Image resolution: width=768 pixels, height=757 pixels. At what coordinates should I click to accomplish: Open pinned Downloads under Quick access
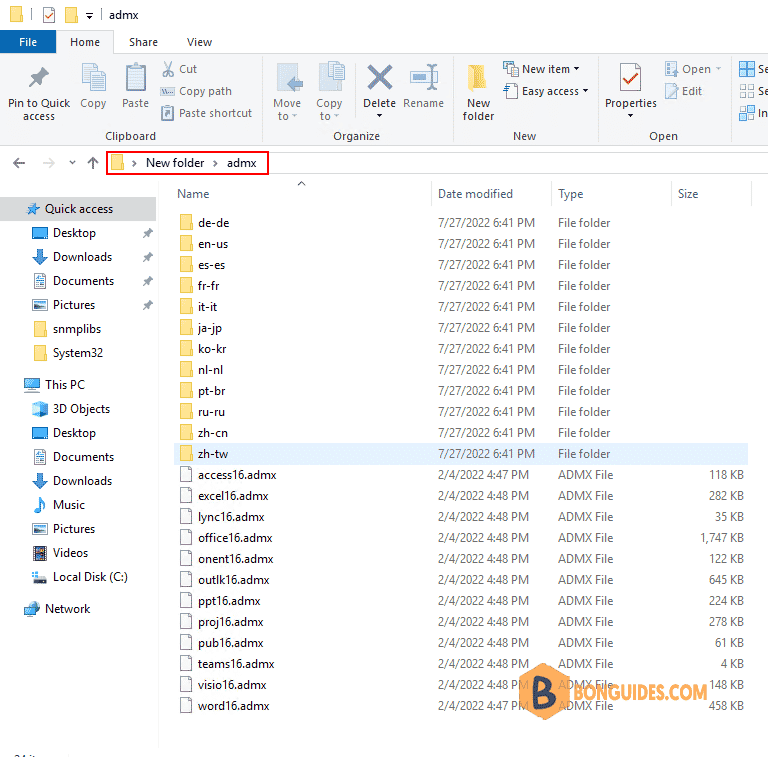click(82, 257)
